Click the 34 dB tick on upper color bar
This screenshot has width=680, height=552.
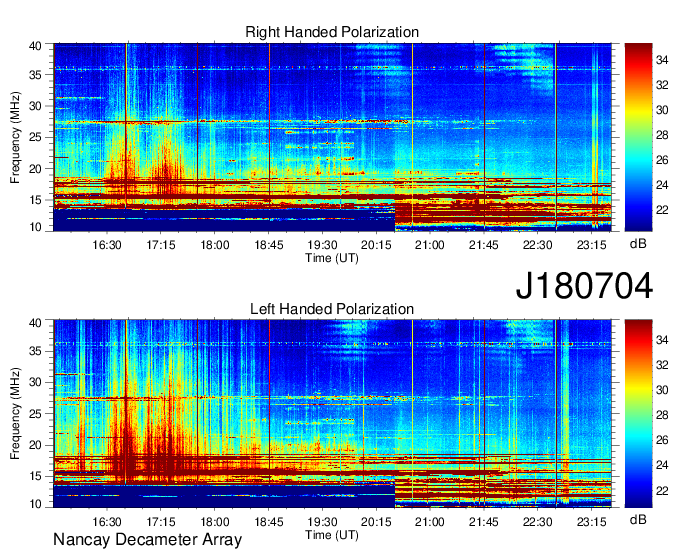(662, 60)
